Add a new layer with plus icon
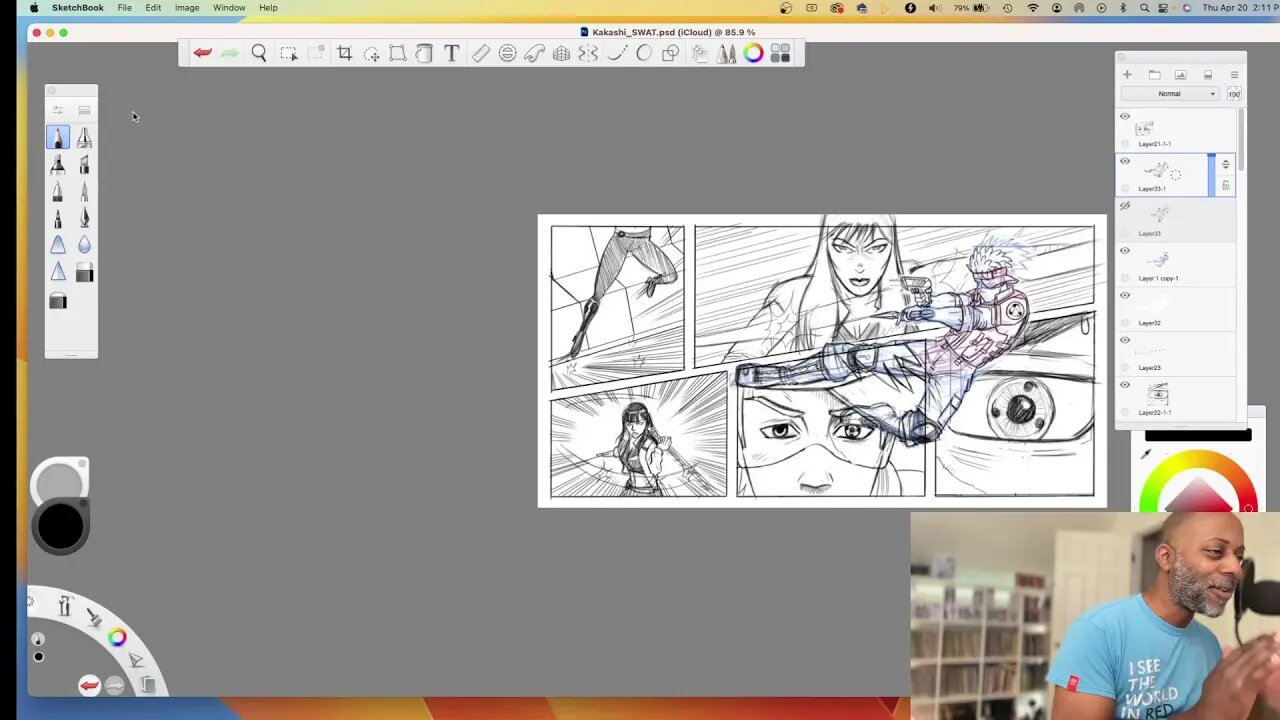 pos(1127,75)
